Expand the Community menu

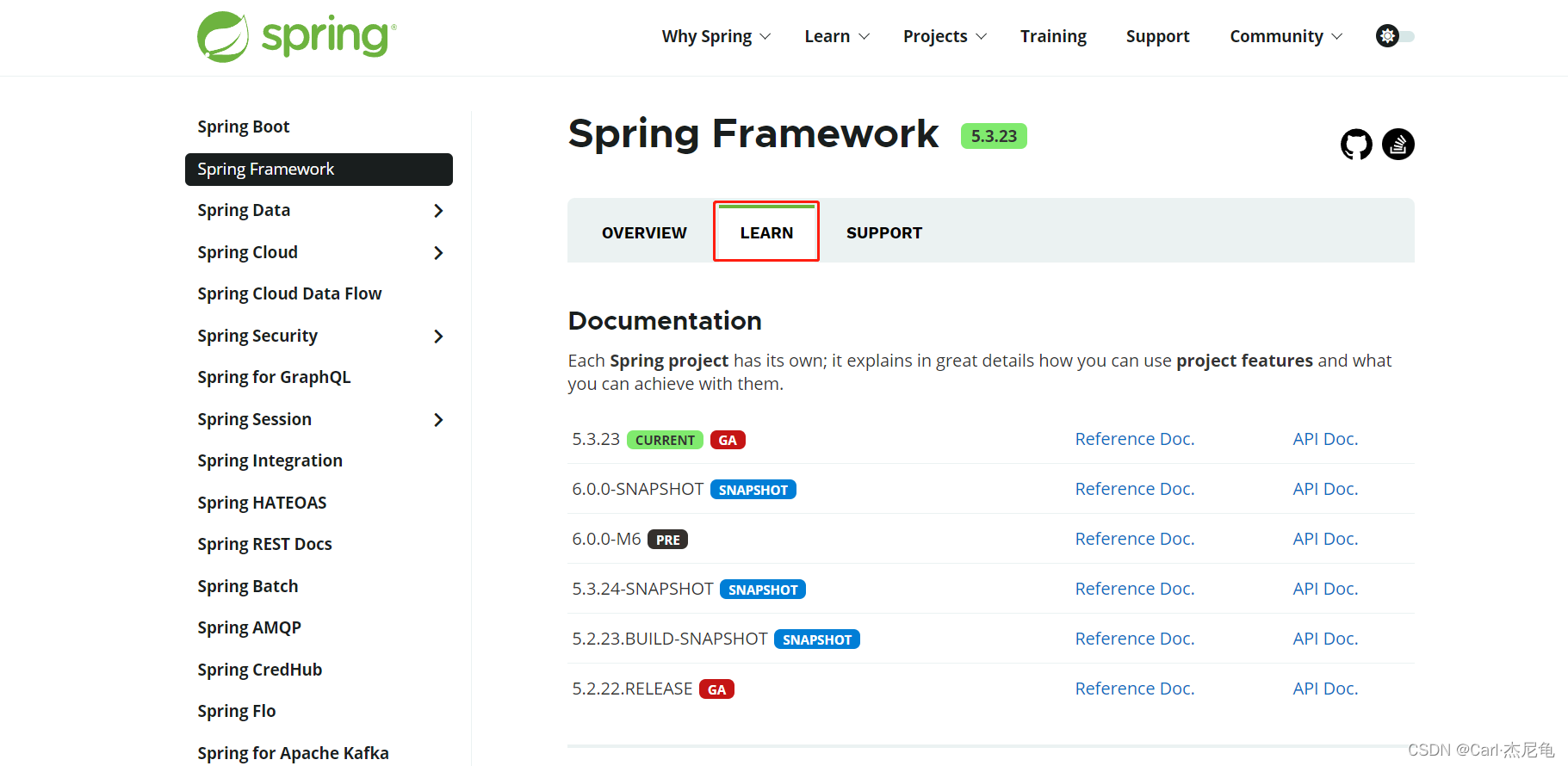click(x=1286, y=36)
